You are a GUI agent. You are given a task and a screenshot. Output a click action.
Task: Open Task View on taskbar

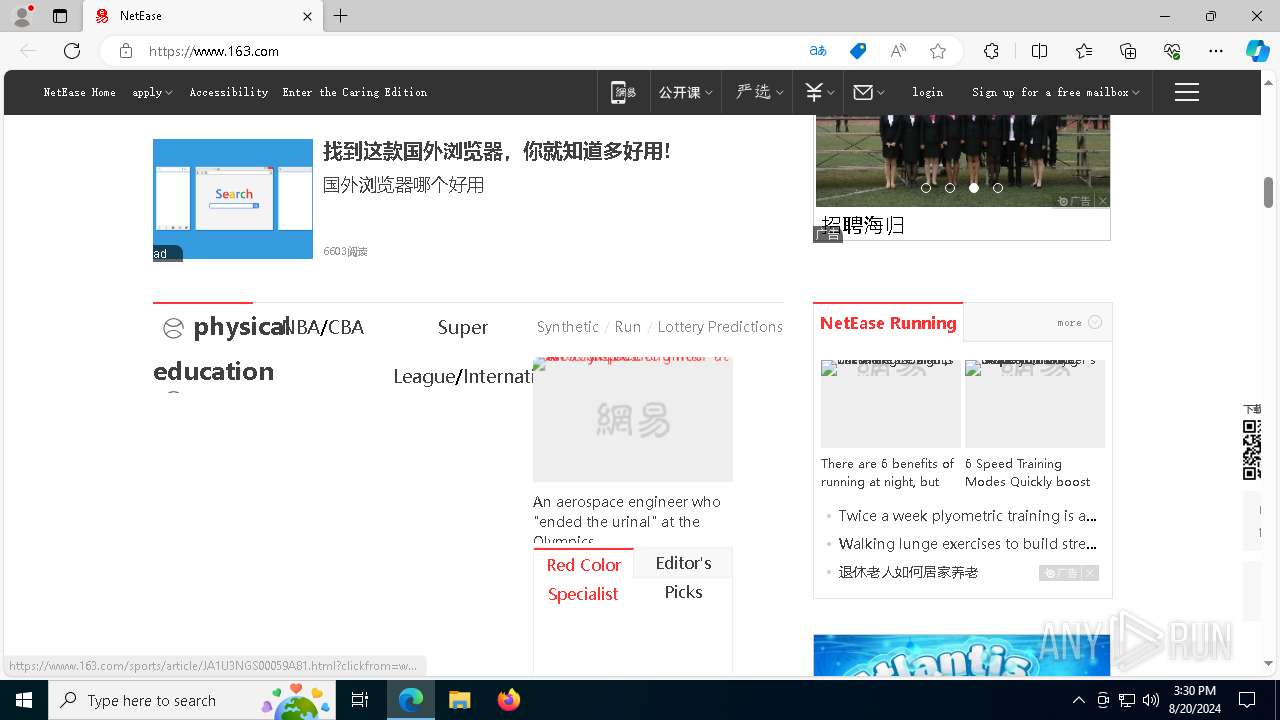coord(360,700)
